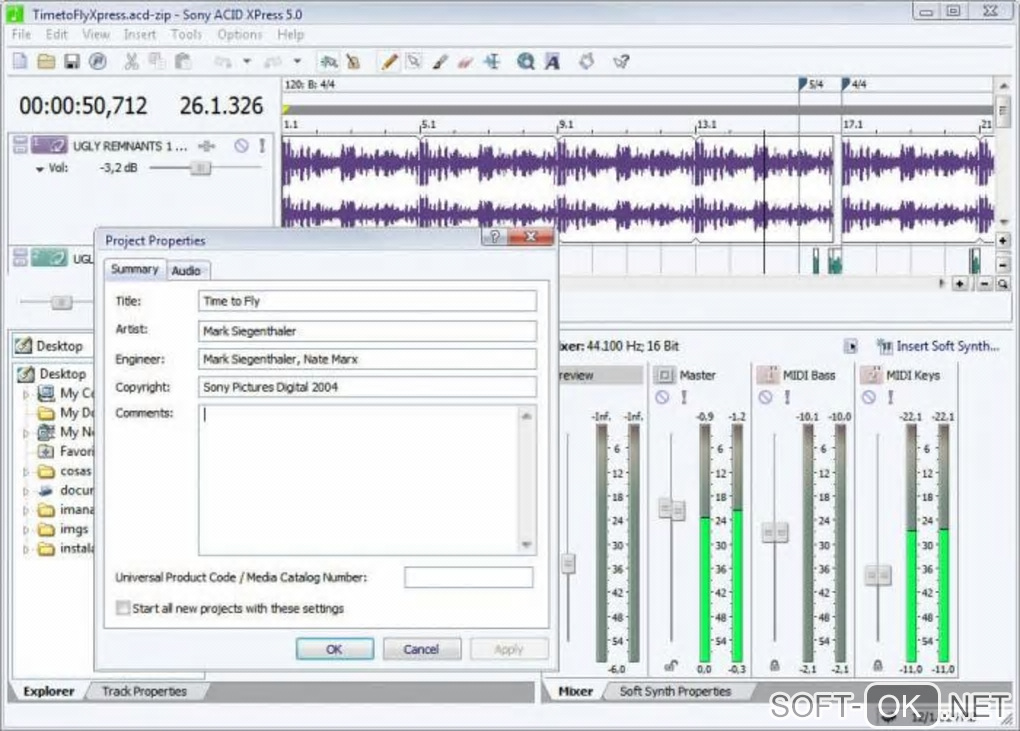Solo the UGLY REMNANTS 1 track
1020x731 pixels.
[262, 146]
